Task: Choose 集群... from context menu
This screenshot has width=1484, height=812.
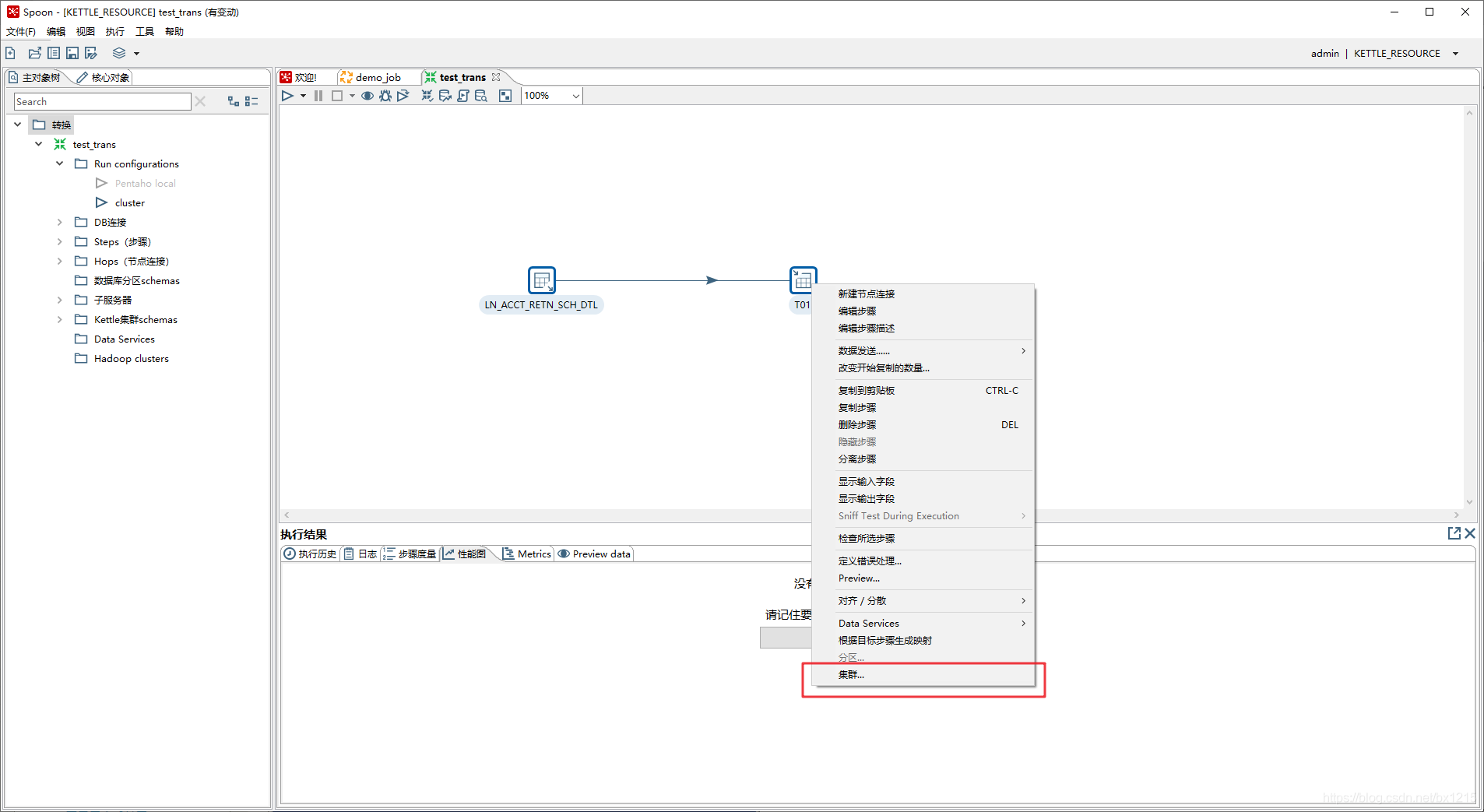Action: pyautogui.click(x=923, y=675)
